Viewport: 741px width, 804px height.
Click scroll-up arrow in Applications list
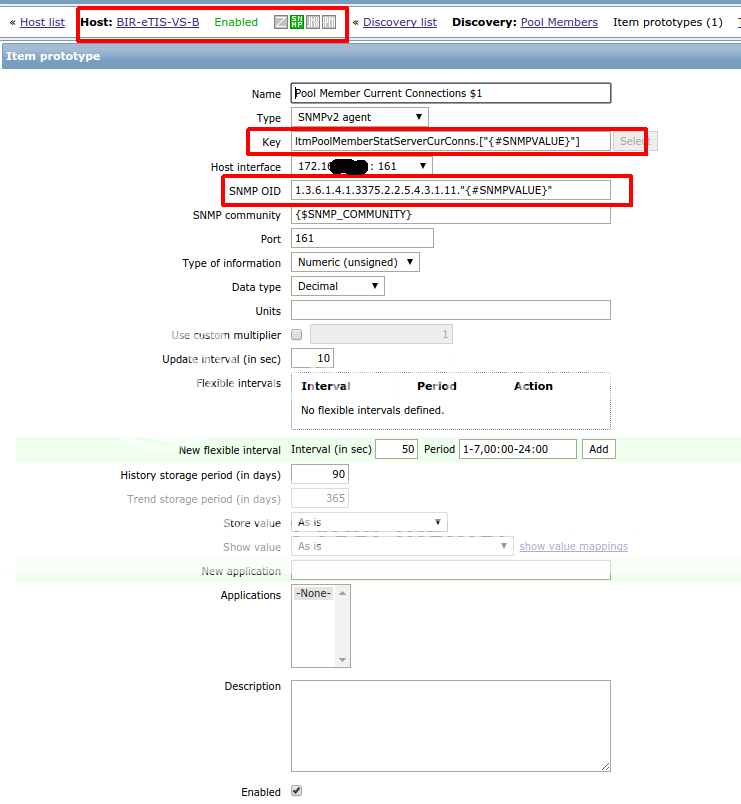[x=343, y=593]
